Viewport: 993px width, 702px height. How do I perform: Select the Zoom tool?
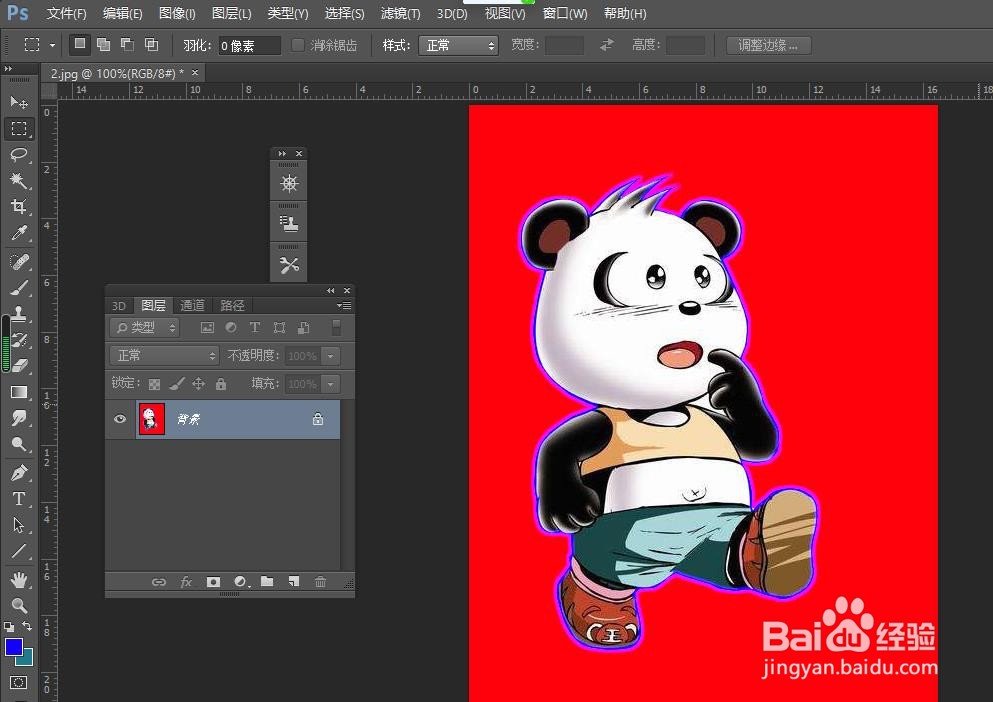(x=19, y=605)
